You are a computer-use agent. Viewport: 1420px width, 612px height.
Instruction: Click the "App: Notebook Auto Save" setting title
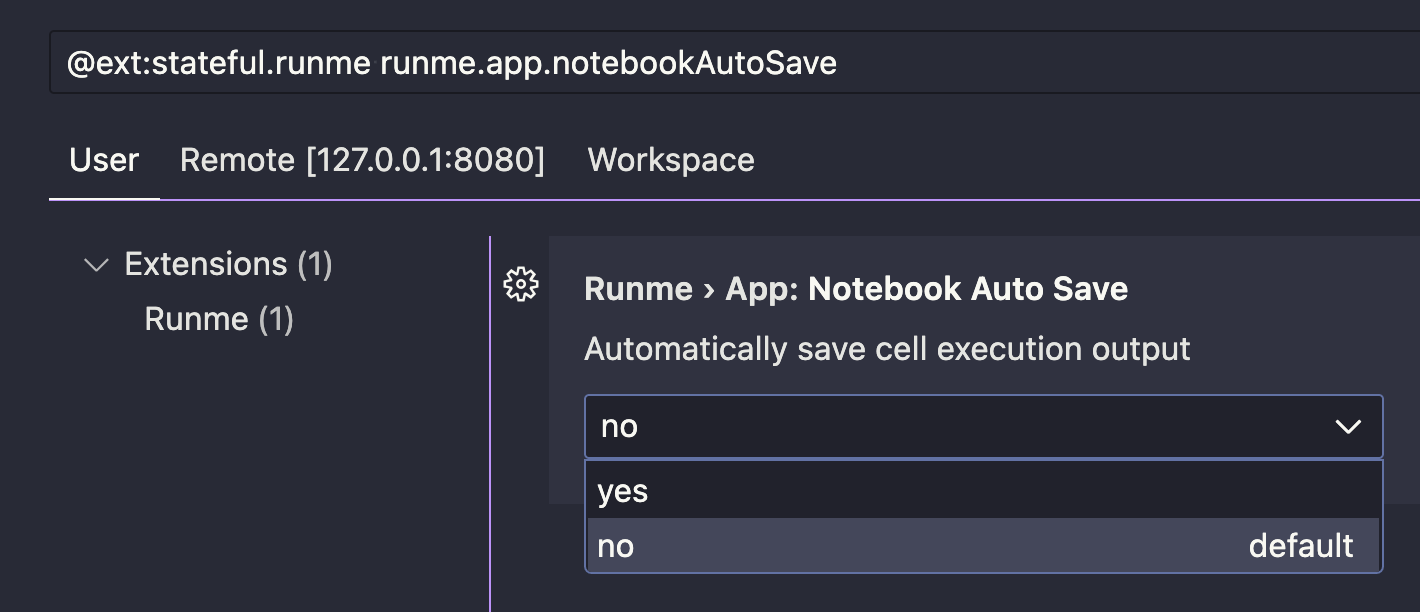click(x=926, y=289)
